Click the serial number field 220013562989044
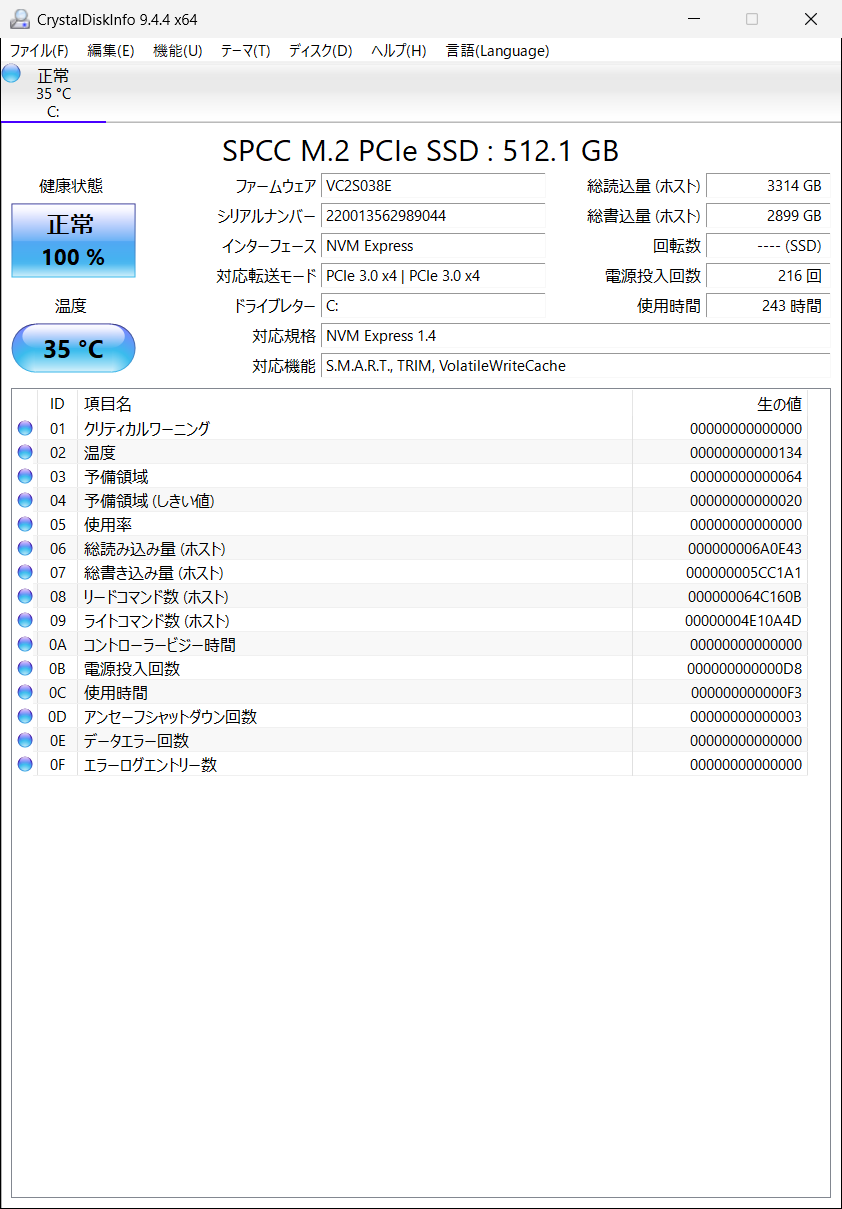The height and width of the screenshot is (1209, 842). point(433,216)
